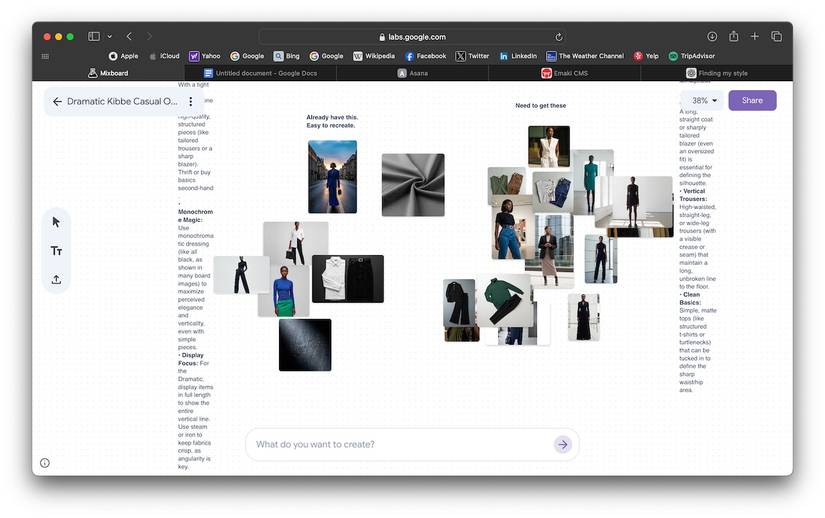The image size is (825, 518).
Task: Open the Yahoo bookmark
Action: pos(205,56)
